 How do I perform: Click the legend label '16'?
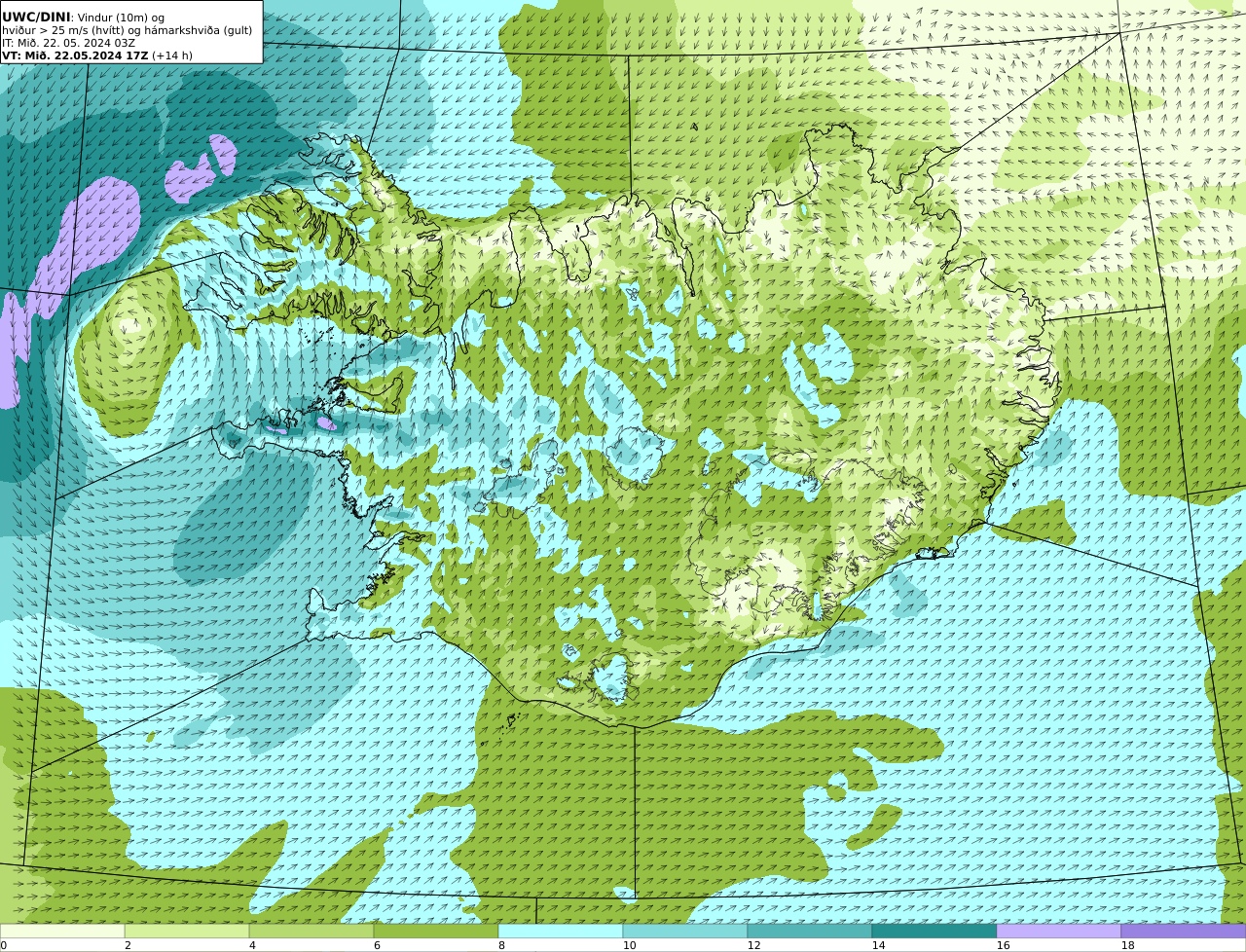(x=1003, y=945)
